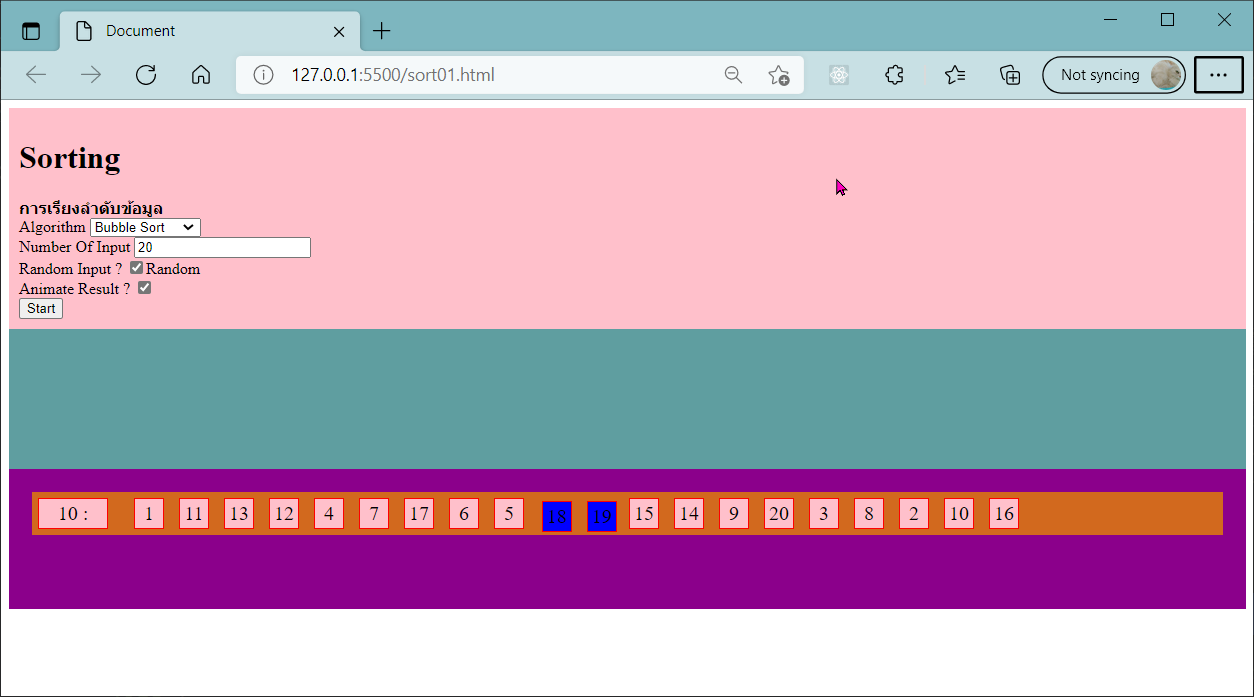
Task: Click the number box 1
Action: [149, 514]
